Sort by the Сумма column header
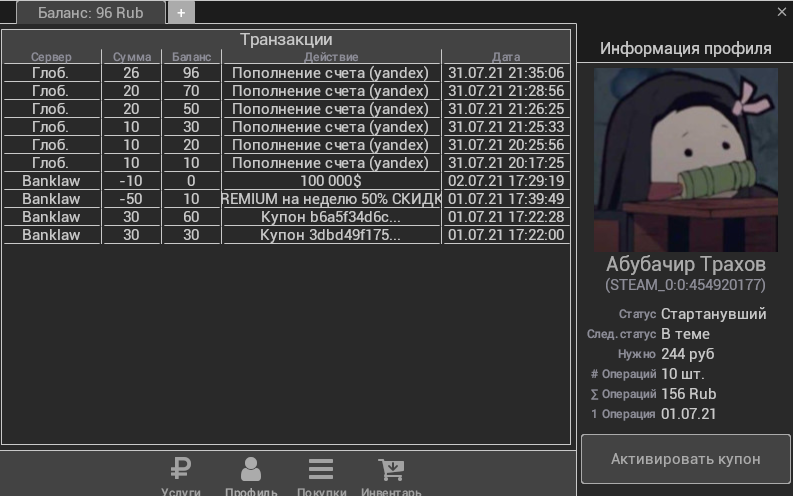Image resolution: width=793 pixels, height=496 pixels. 132,57
